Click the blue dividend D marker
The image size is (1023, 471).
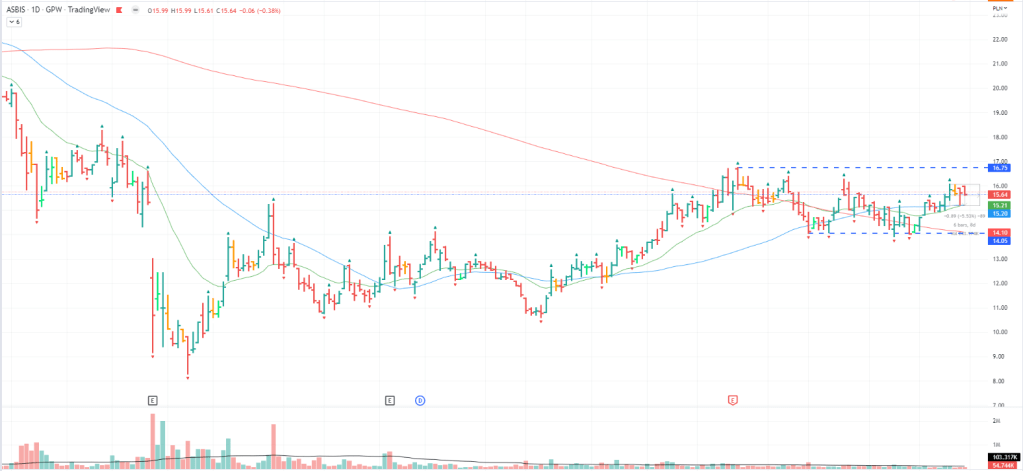pyautogui.click(x=420, y=400)
